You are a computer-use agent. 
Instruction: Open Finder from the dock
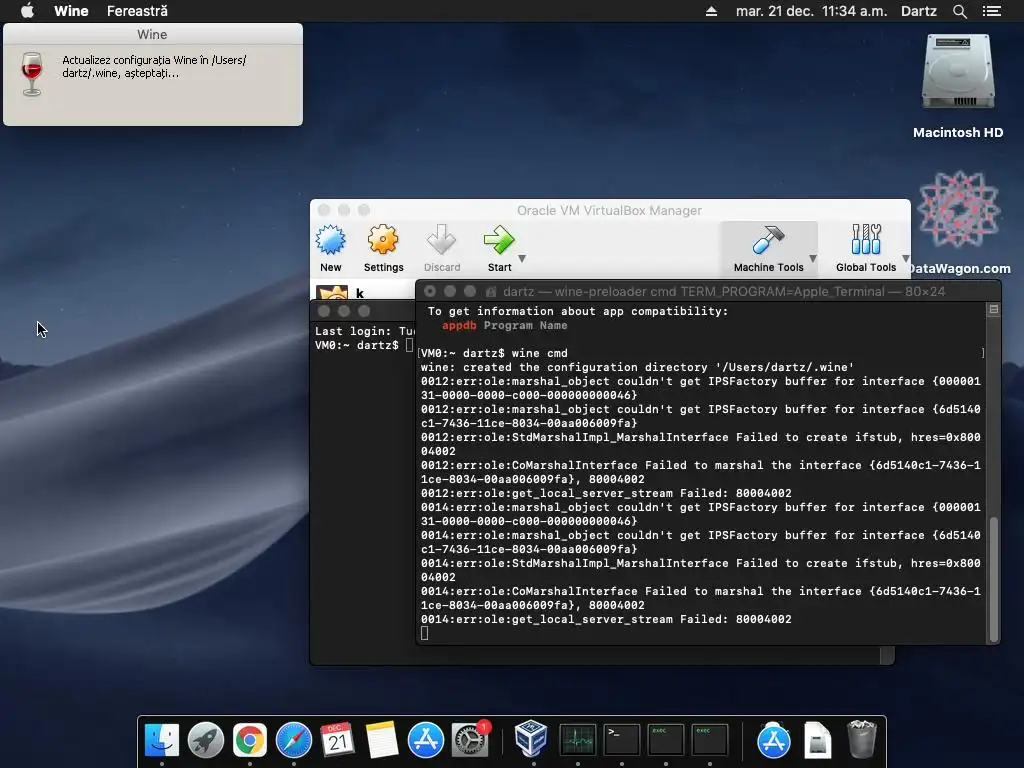[x=161, y=741]
